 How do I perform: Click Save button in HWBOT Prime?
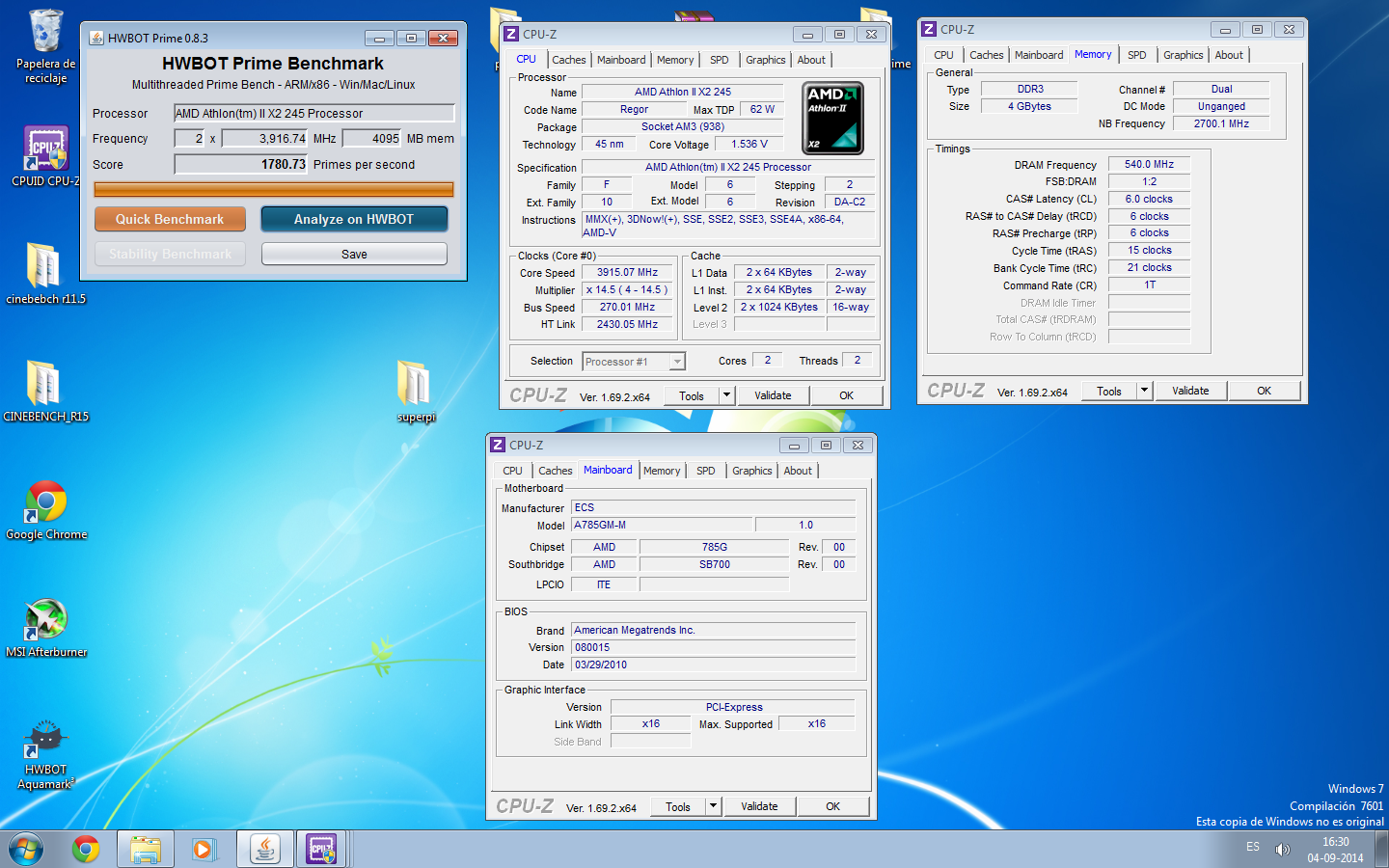[354, 254]
